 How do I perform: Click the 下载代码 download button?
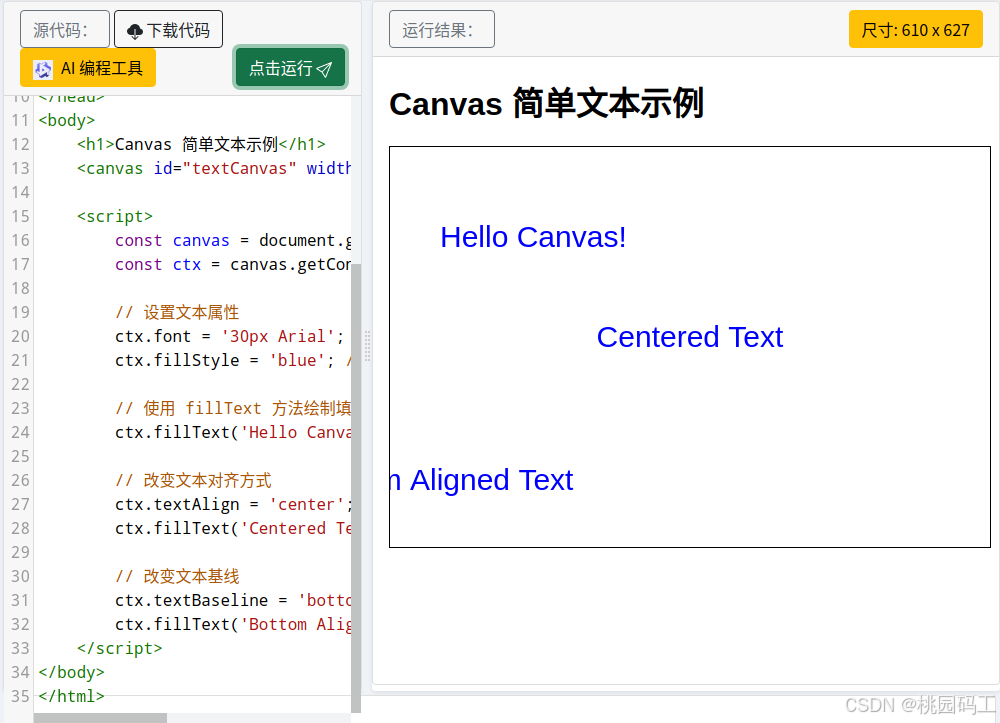click(x=168, y=29)
